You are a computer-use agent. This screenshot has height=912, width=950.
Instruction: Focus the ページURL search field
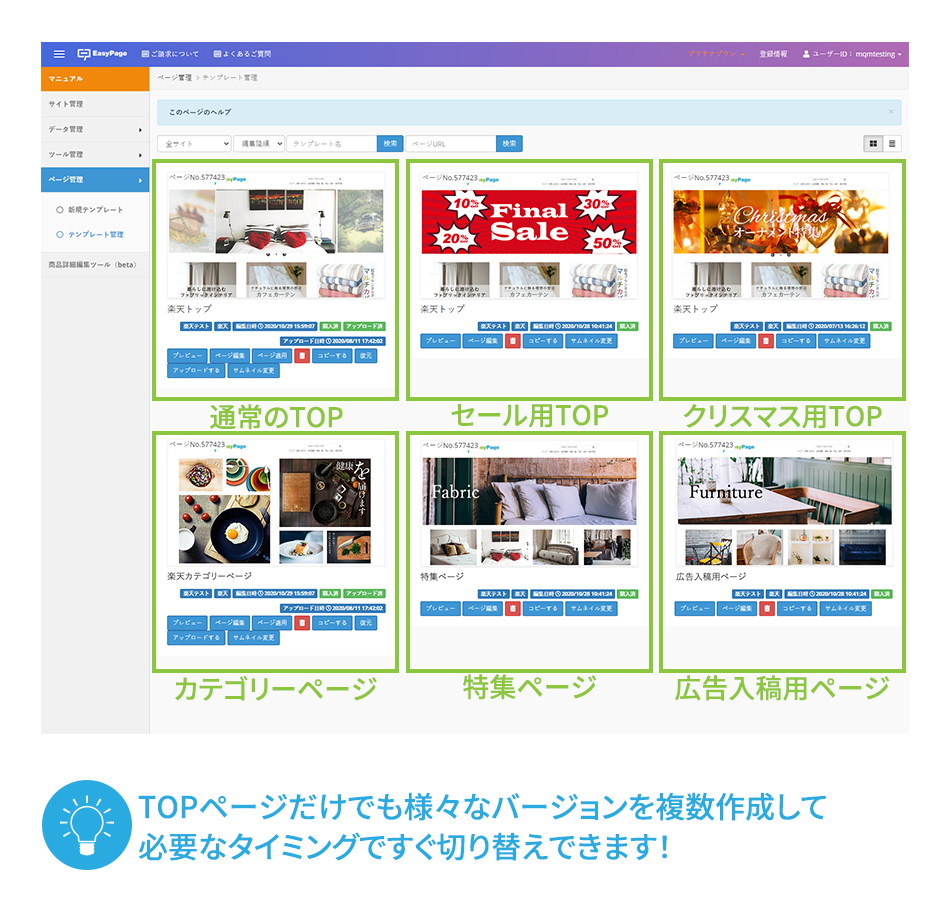coord(451,144)
